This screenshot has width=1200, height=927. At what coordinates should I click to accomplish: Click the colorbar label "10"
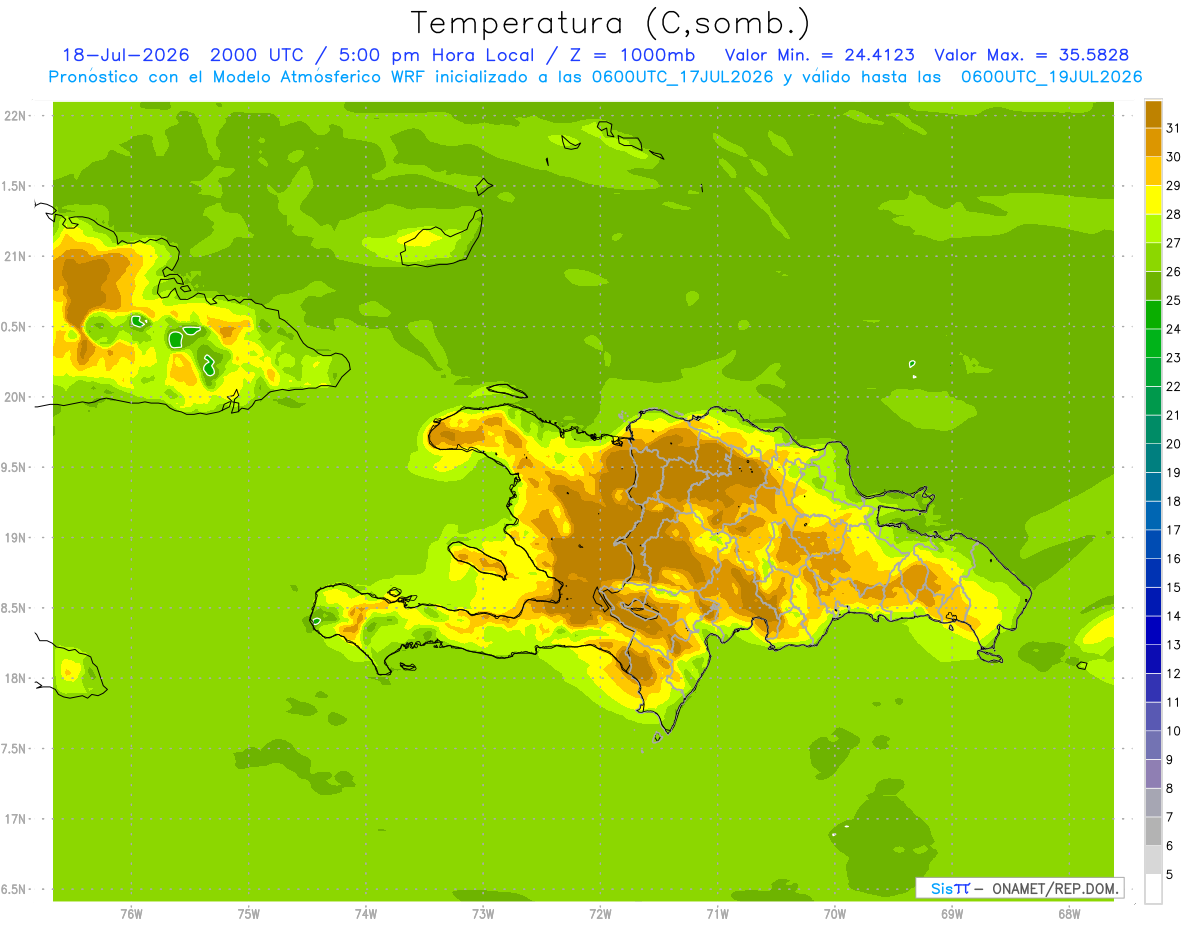tap(1173, 731)
